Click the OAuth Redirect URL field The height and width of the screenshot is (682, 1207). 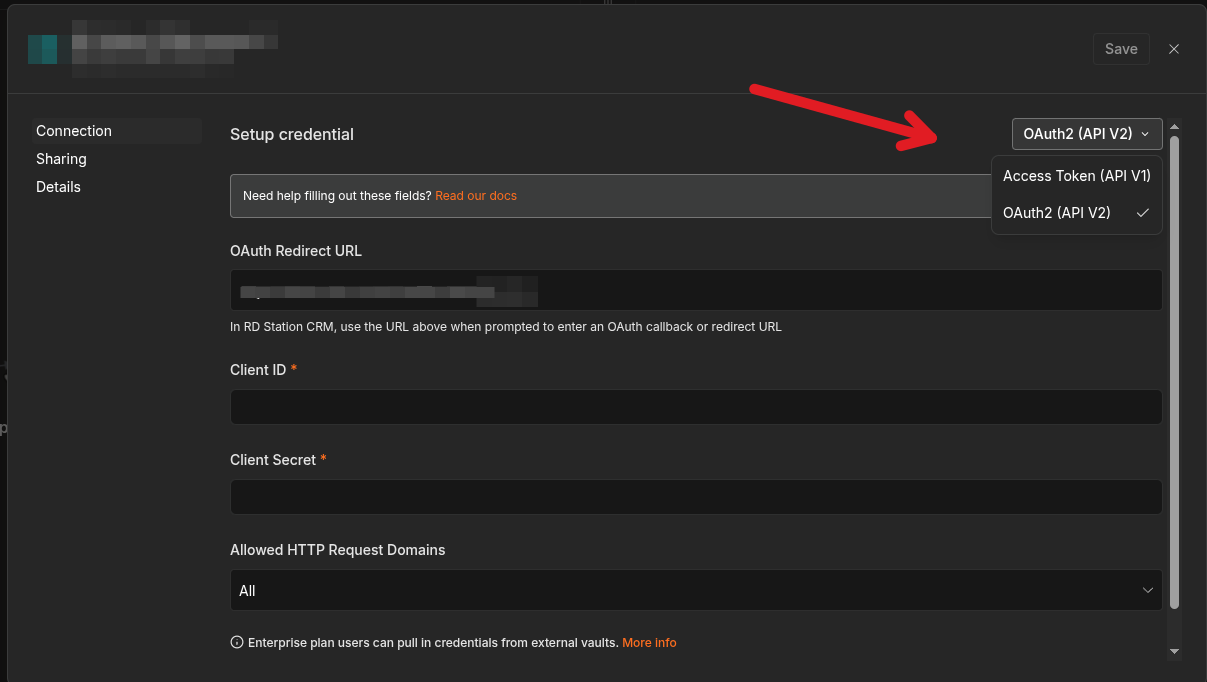pyautogui.click(x=696, y=290)
